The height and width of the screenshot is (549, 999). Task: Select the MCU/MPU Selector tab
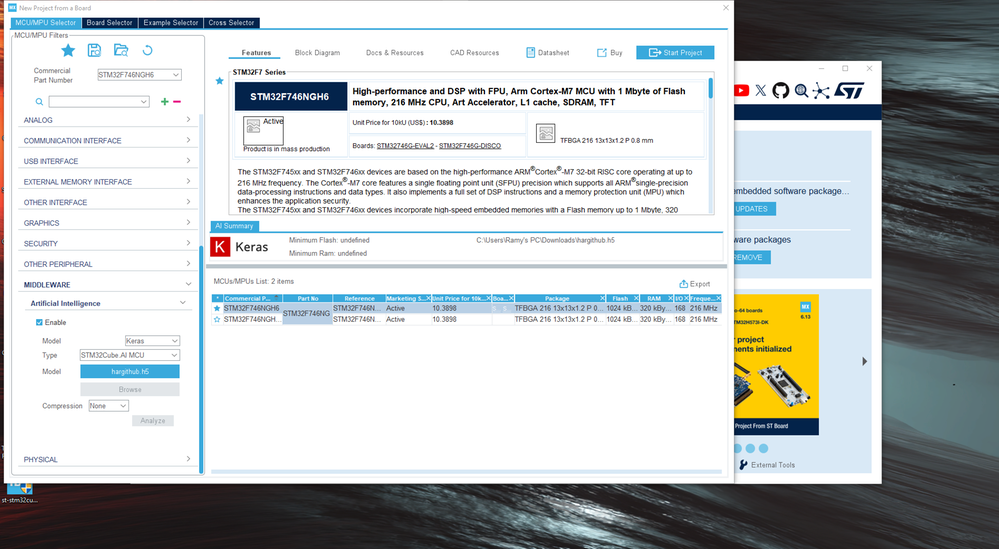[45, 23]
